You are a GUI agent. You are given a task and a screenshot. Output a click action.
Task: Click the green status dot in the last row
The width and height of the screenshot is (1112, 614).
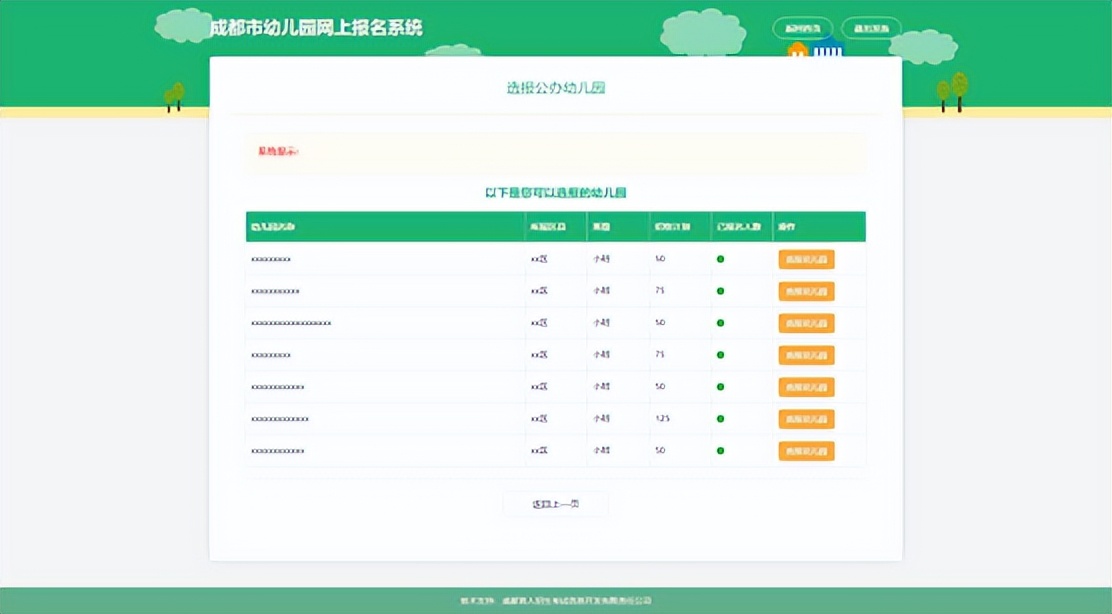pos(722,451)
